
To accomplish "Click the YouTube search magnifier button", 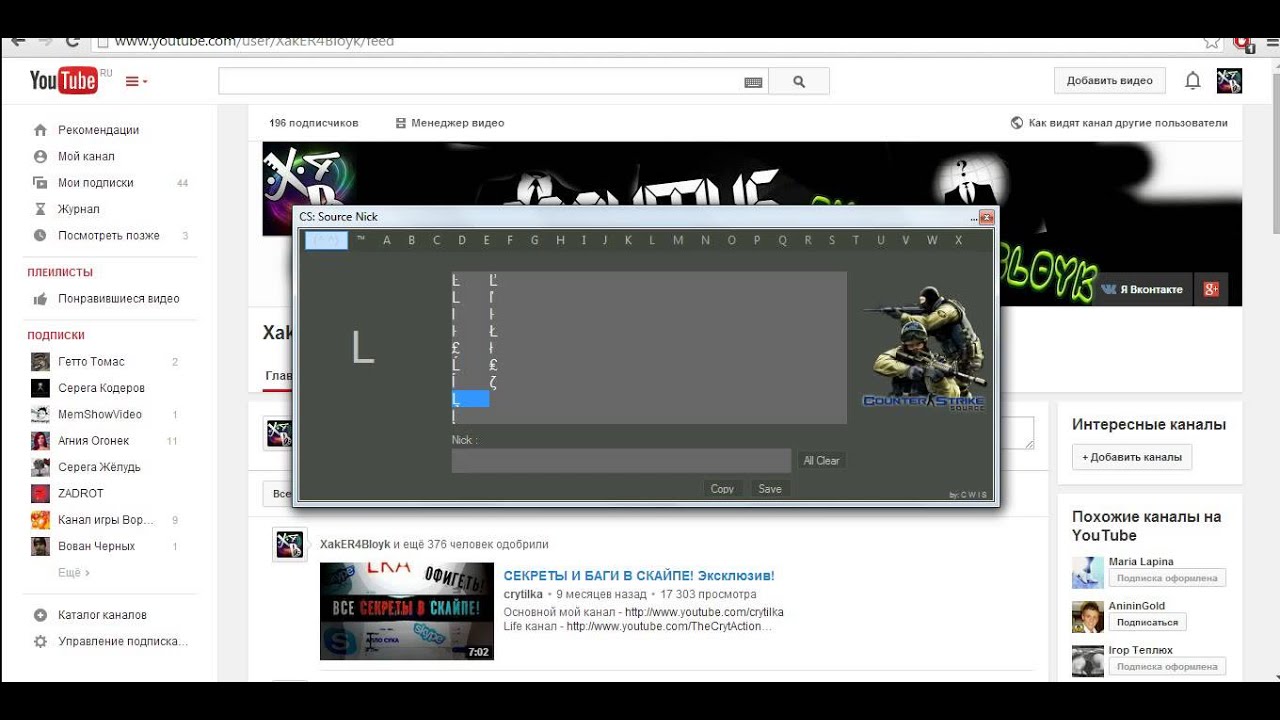I will [799, 82].
